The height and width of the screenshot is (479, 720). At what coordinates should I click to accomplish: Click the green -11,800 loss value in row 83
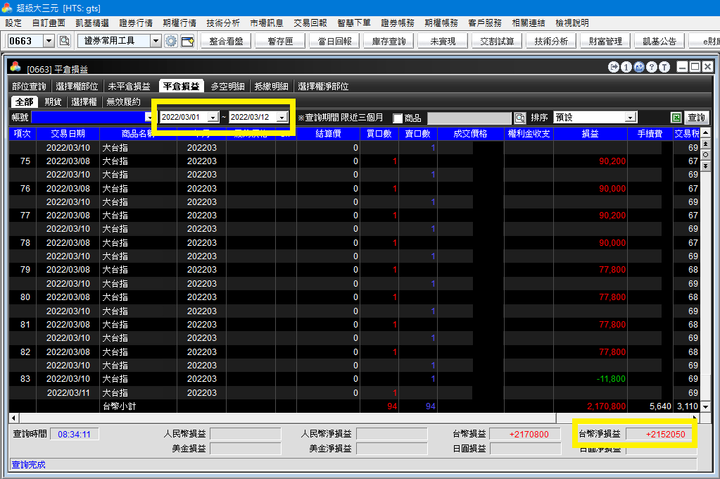click(611, 379)
